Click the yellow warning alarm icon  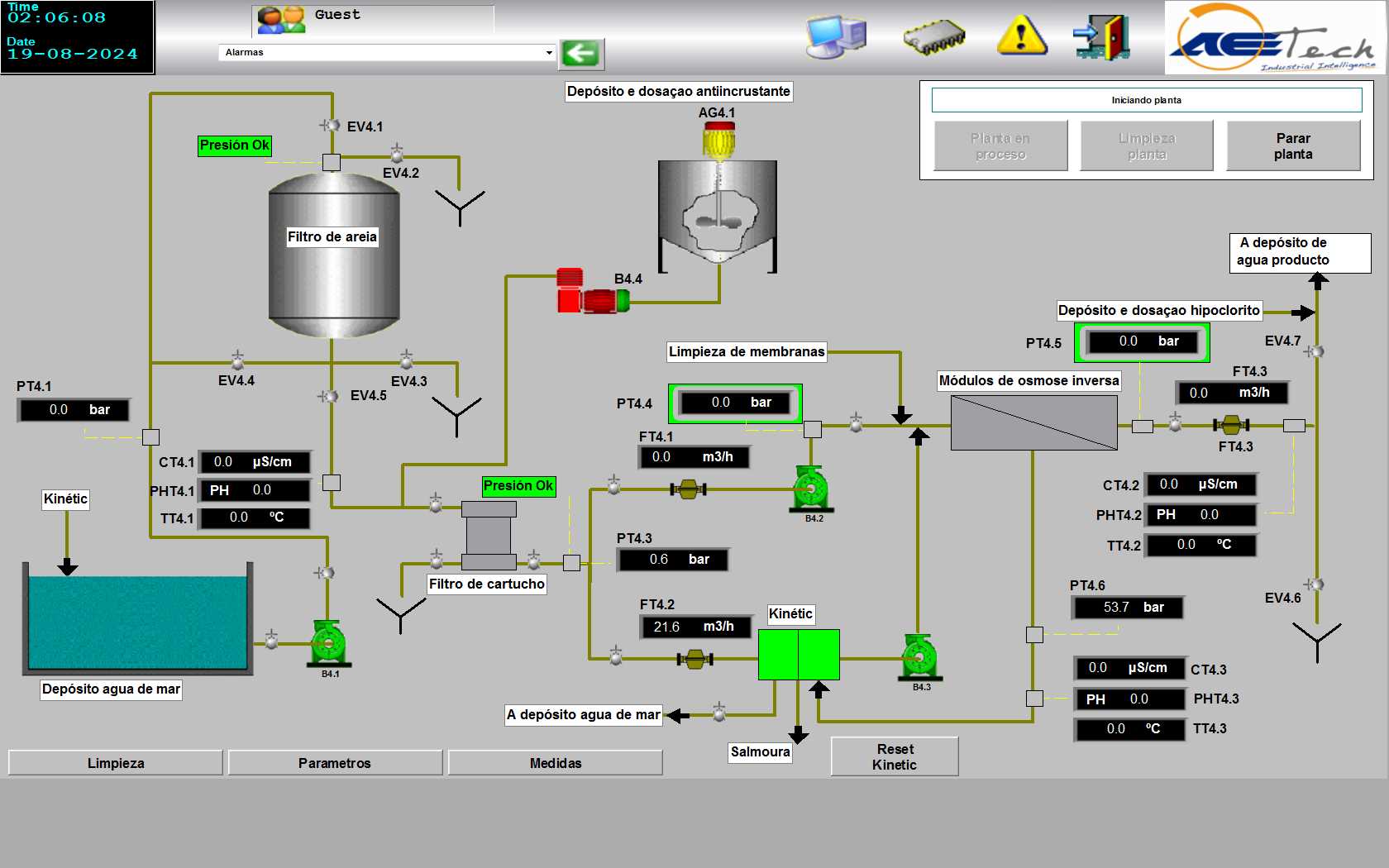point(1022,36)
